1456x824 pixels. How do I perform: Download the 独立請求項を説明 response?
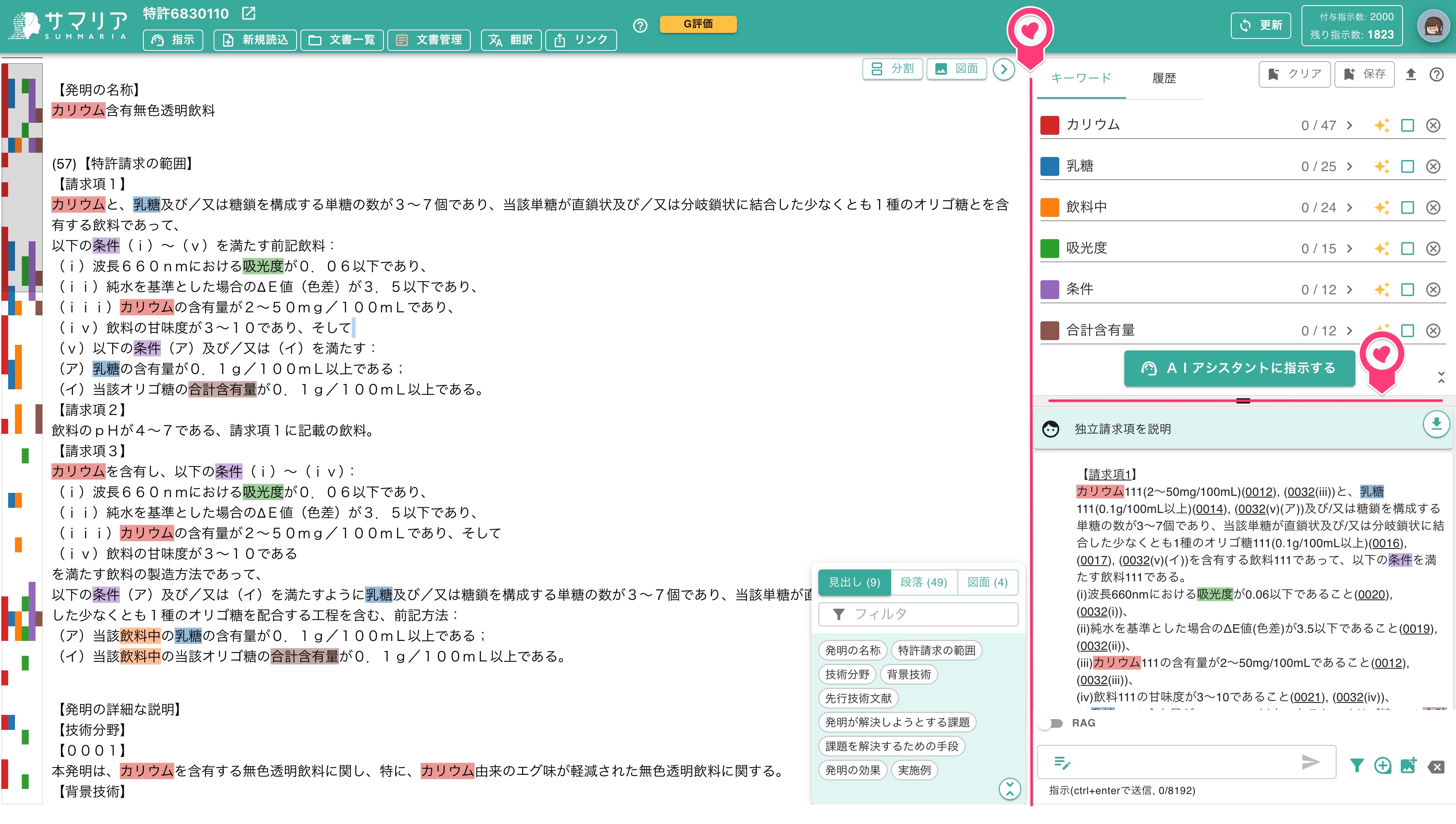point(1436,424)
